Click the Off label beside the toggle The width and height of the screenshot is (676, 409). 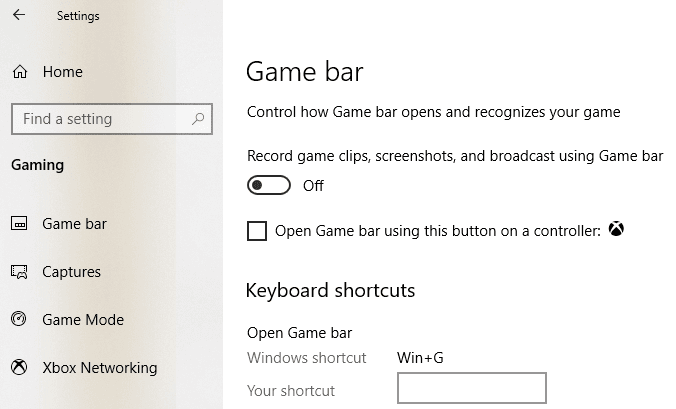tap(313, 185)
